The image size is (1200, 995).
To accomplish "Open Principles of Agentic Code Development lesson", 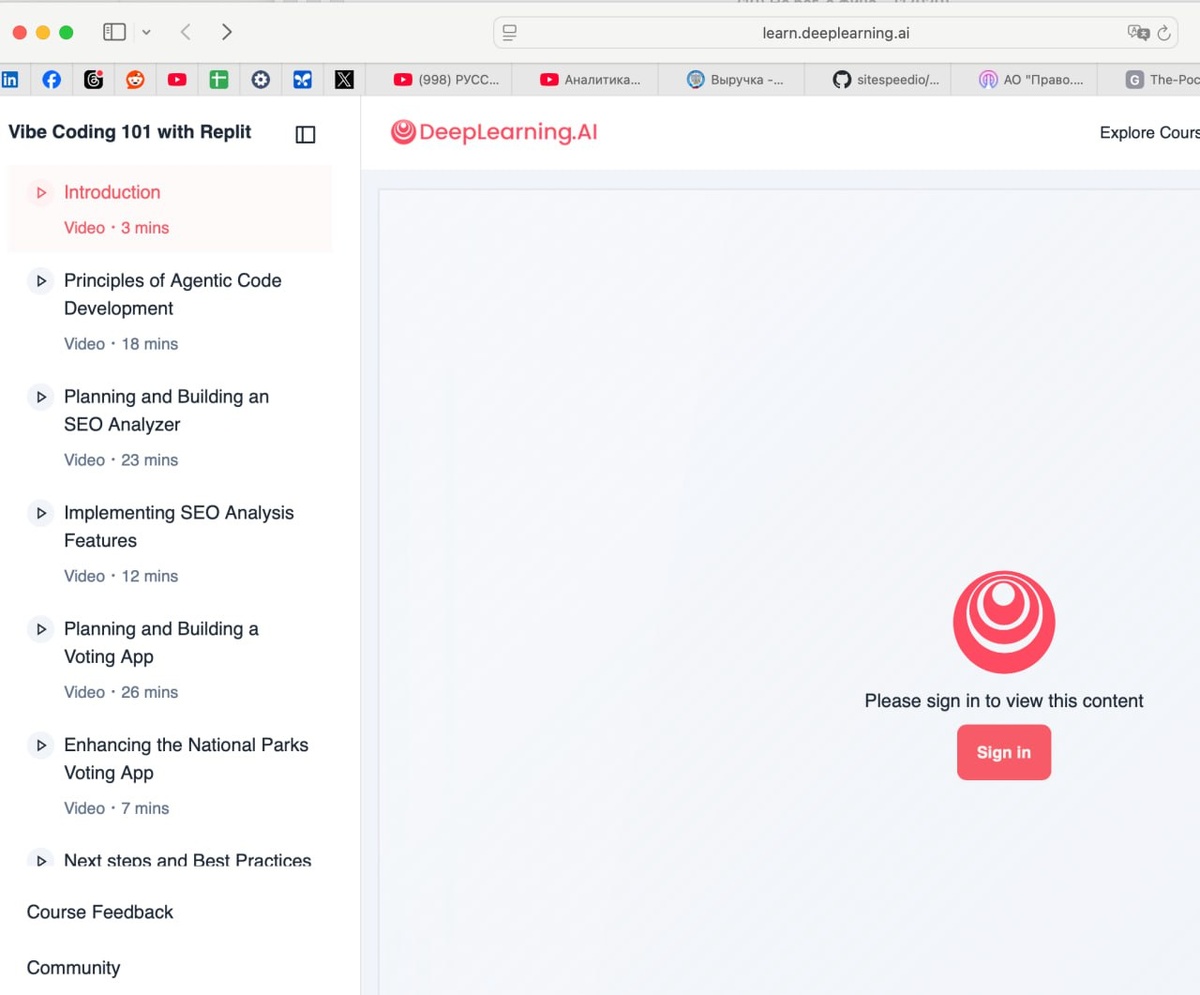I will pos(172,294).
